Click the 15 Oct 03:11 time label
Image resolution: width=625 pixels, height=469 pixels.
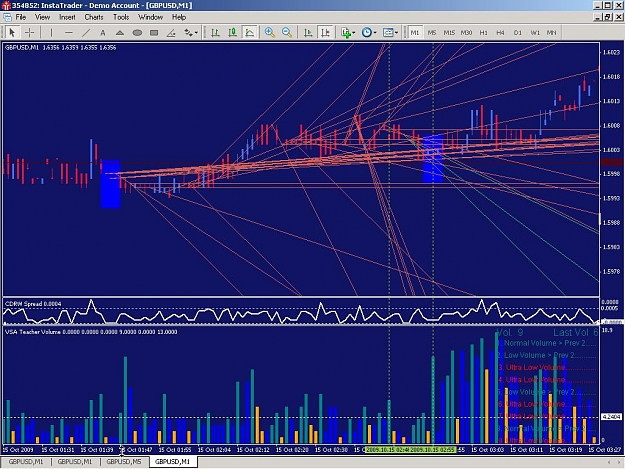tap(527, 449)
